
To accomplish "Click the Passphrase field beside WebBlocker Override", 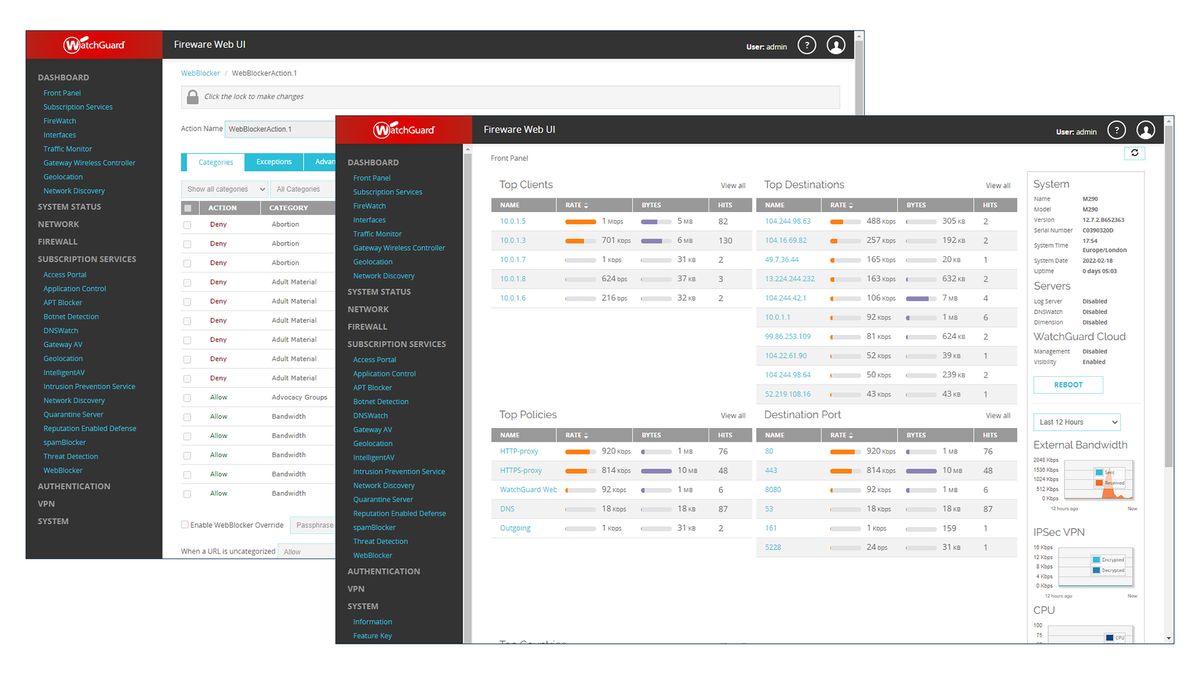I will [x=313, y=524].
